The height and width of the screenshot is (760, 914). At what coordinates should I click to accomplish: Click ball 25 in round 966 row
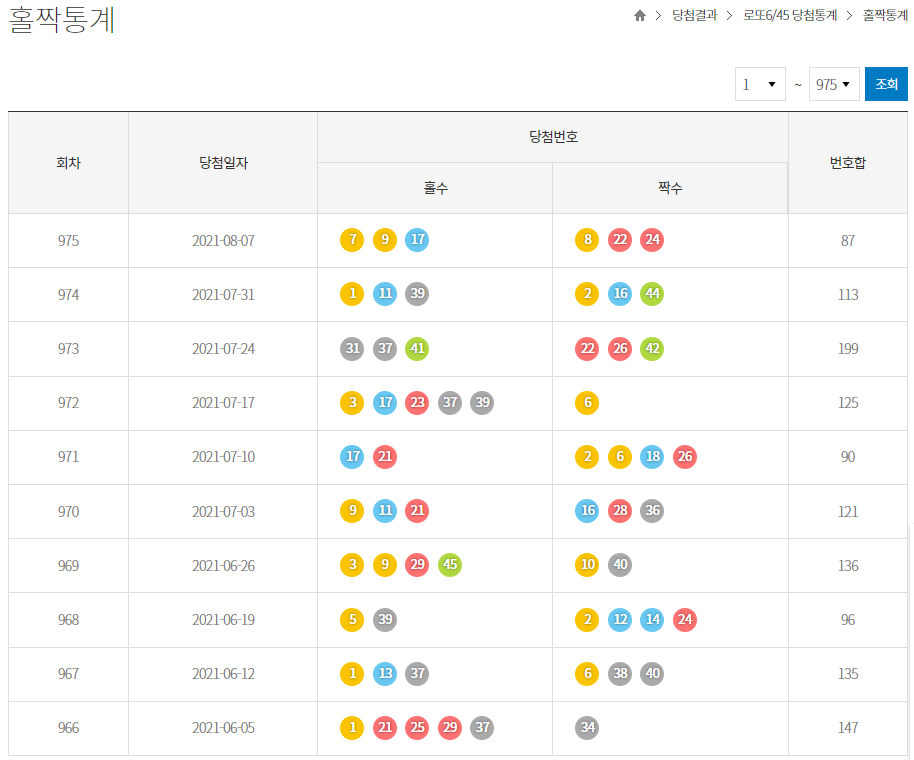pos(417,727)
